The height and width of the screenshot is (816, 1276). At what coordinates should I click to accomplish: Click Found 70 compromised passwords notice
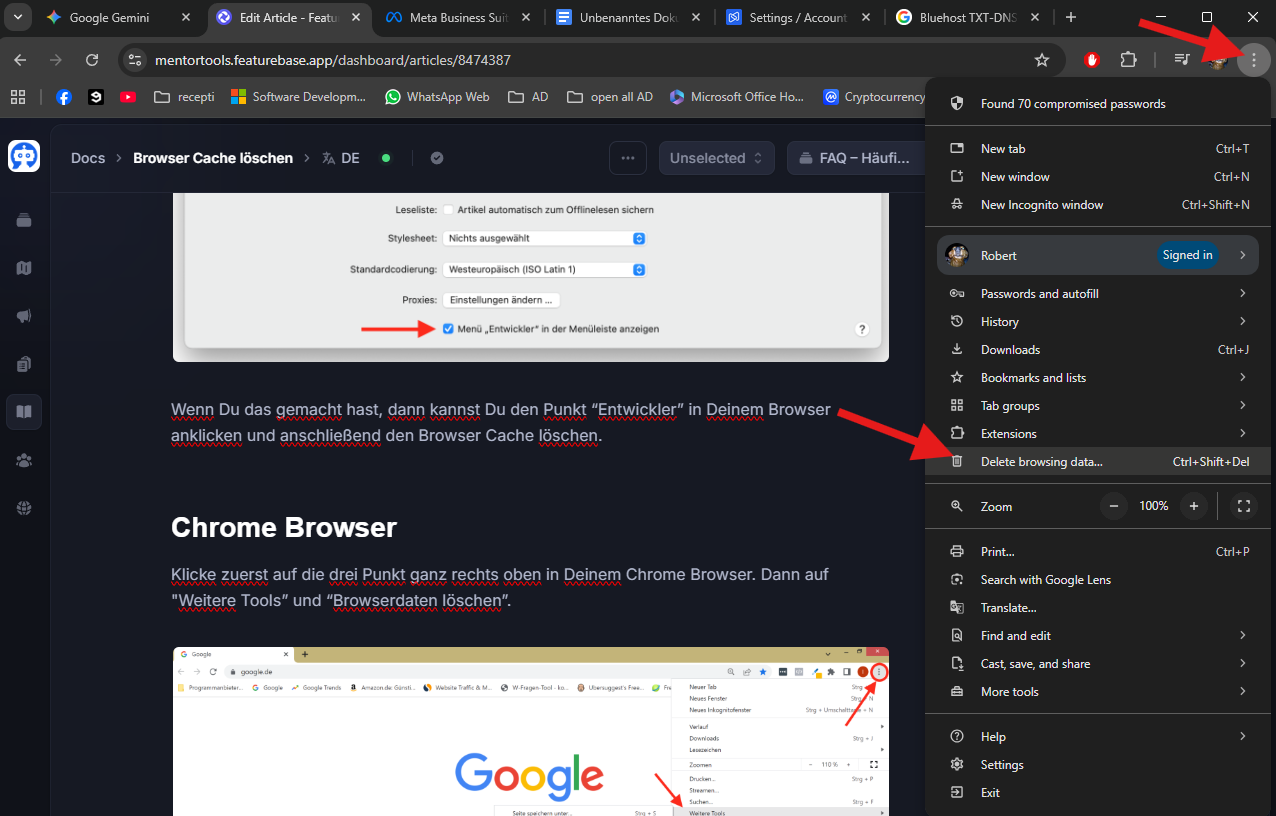[x=1098, y=103]
